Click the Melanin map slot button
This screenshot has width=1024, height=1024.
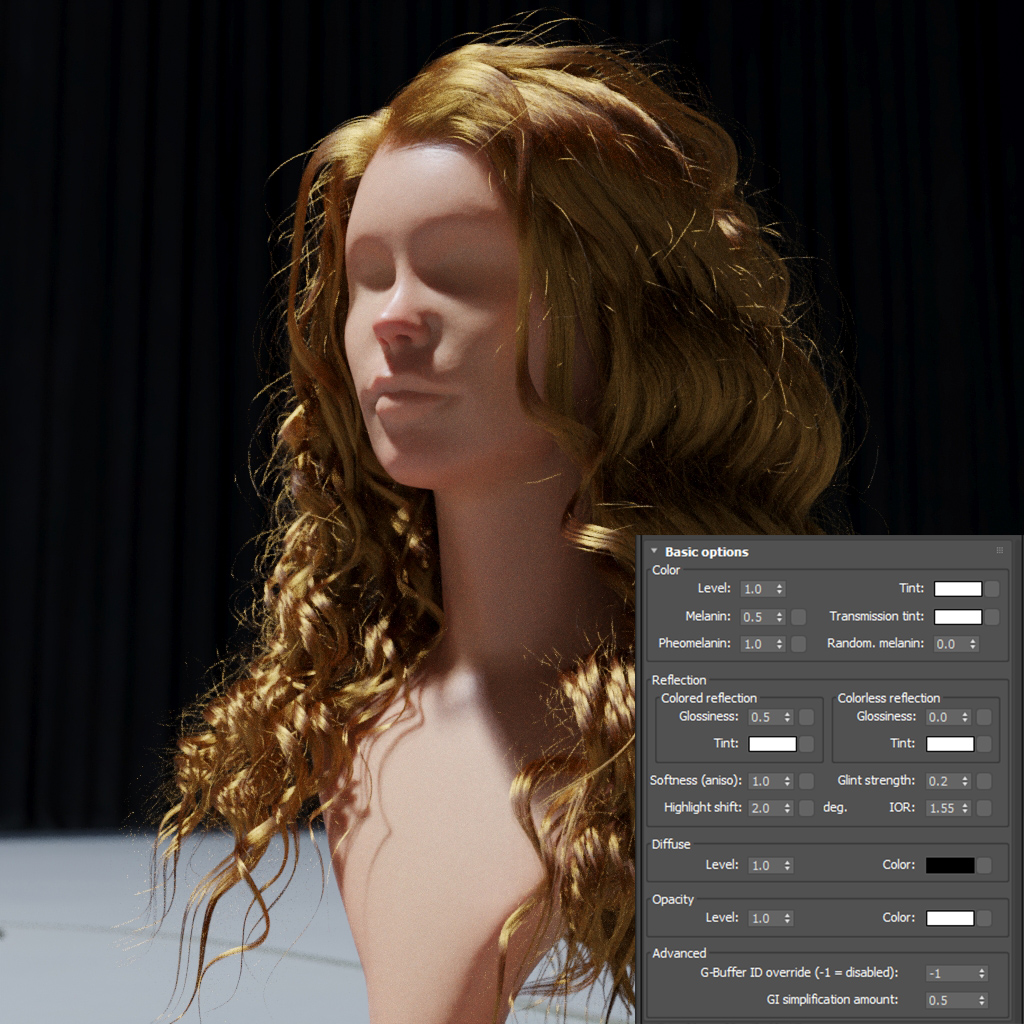point(798,616)
